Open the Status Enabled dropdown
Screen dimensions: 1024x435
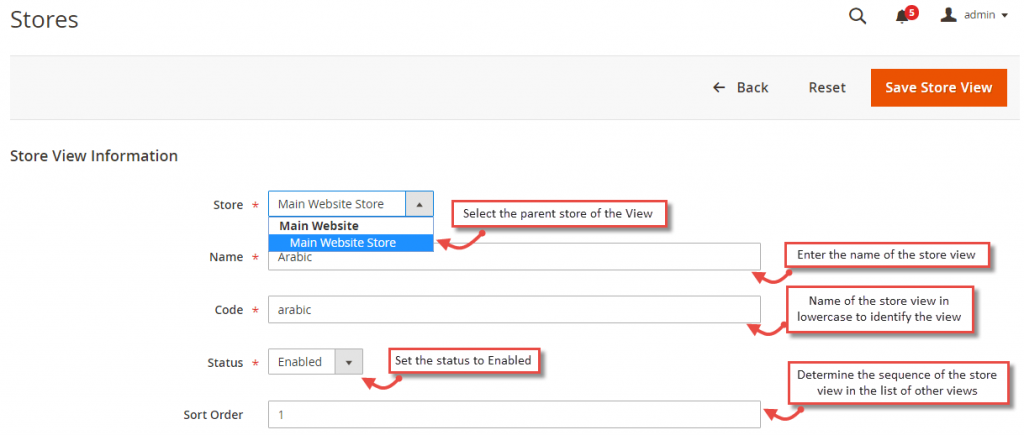pos(315,362)
